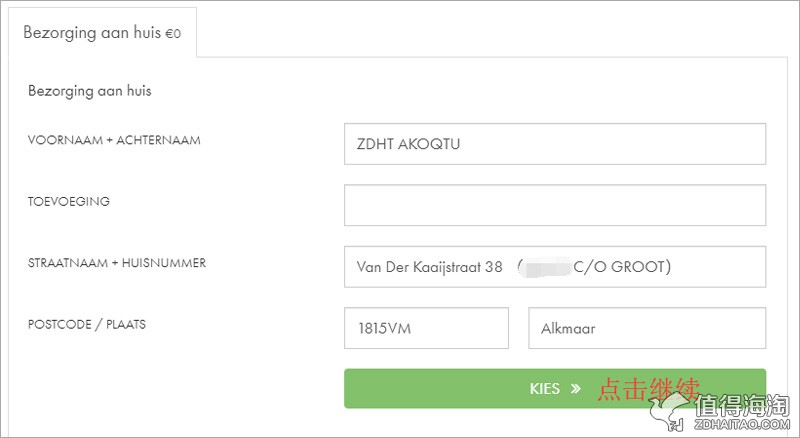Select the postcode field showing 1815VM
The height and width of the screenshot is (438, 800).
pyautogui.click(x=427, y=328)
